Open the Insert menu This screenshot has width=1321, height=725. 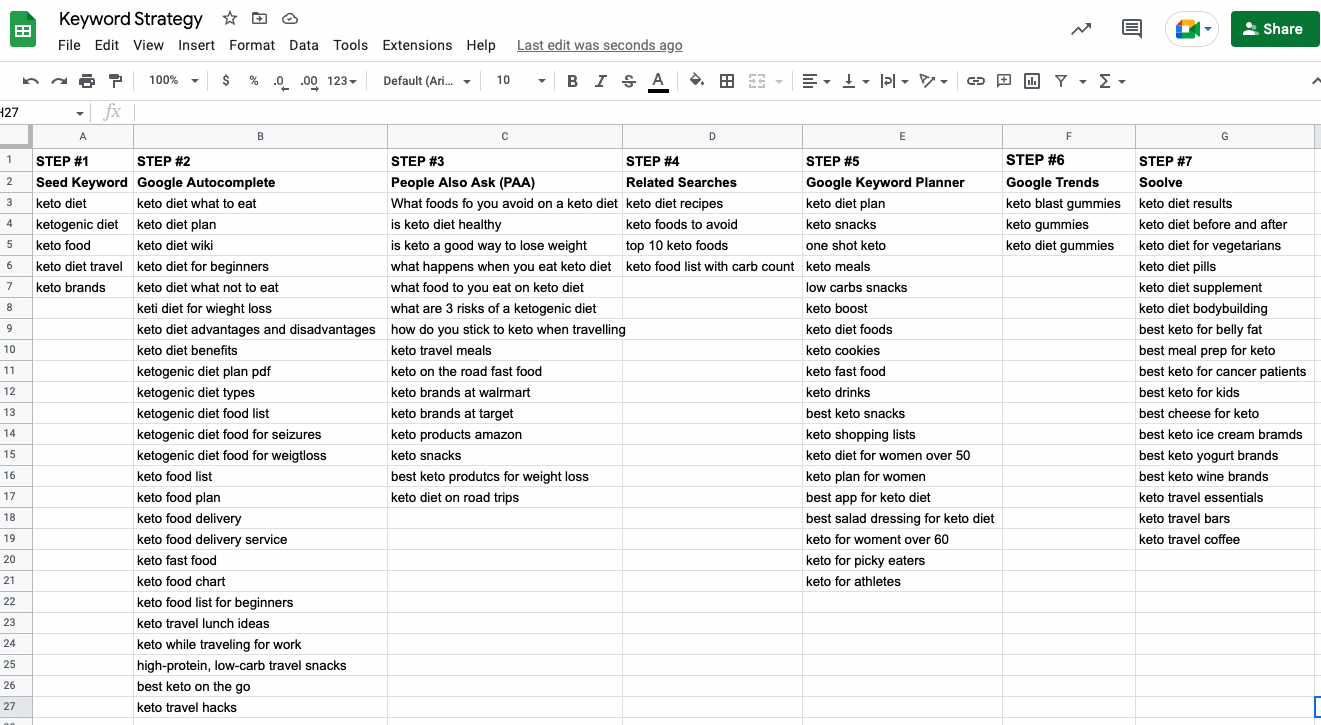[x=197, y=45]
